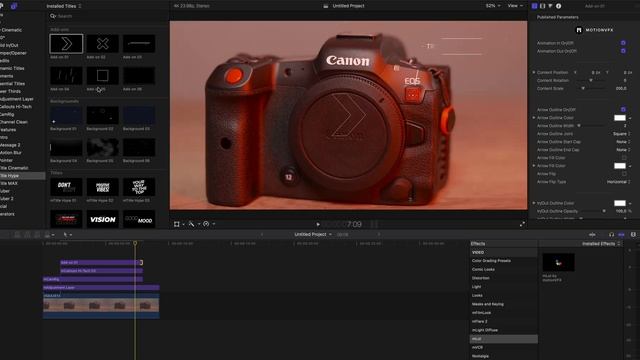
Task: Select Channel Clean category in sidebar
Action: 22,122
